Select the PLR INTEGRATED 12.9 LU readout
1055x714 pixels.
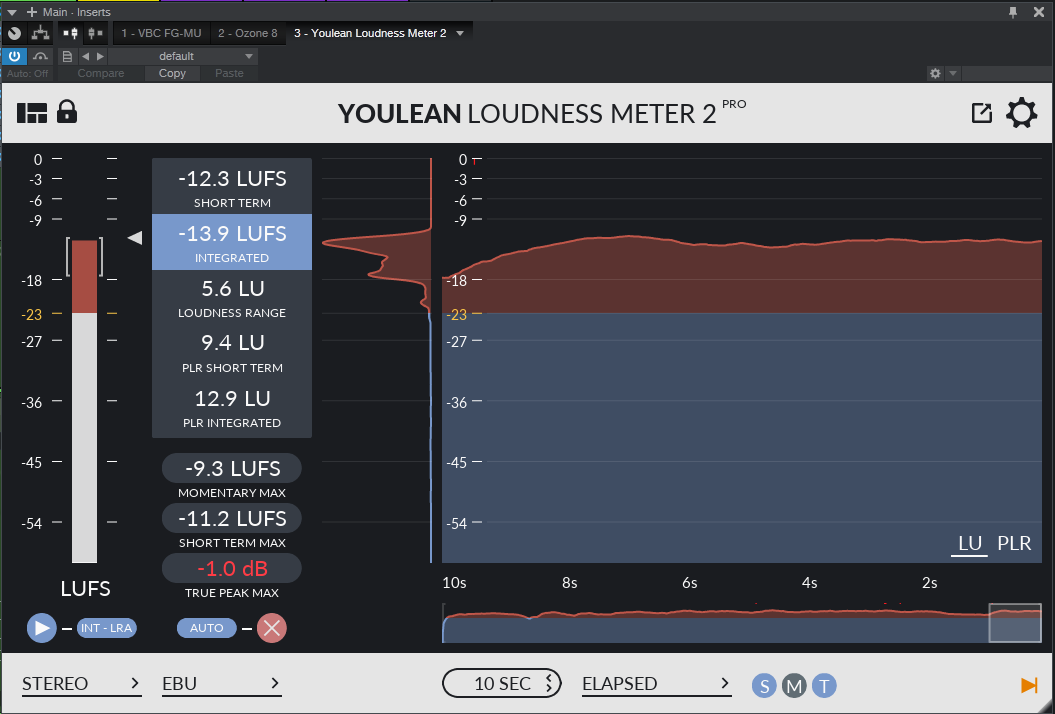point(232,408)
